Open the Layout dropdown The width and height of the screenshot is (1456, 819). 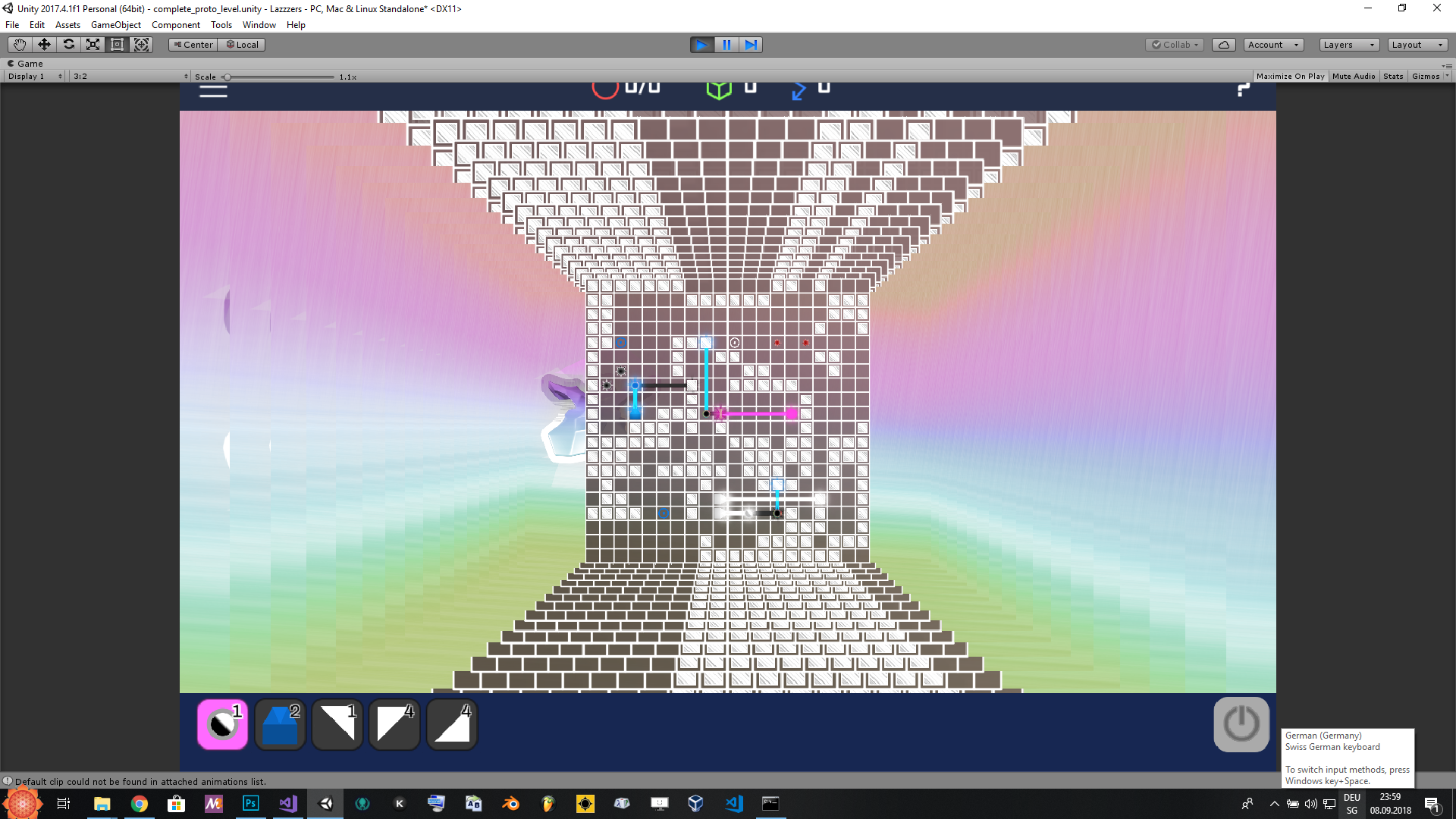point(1417,45)
